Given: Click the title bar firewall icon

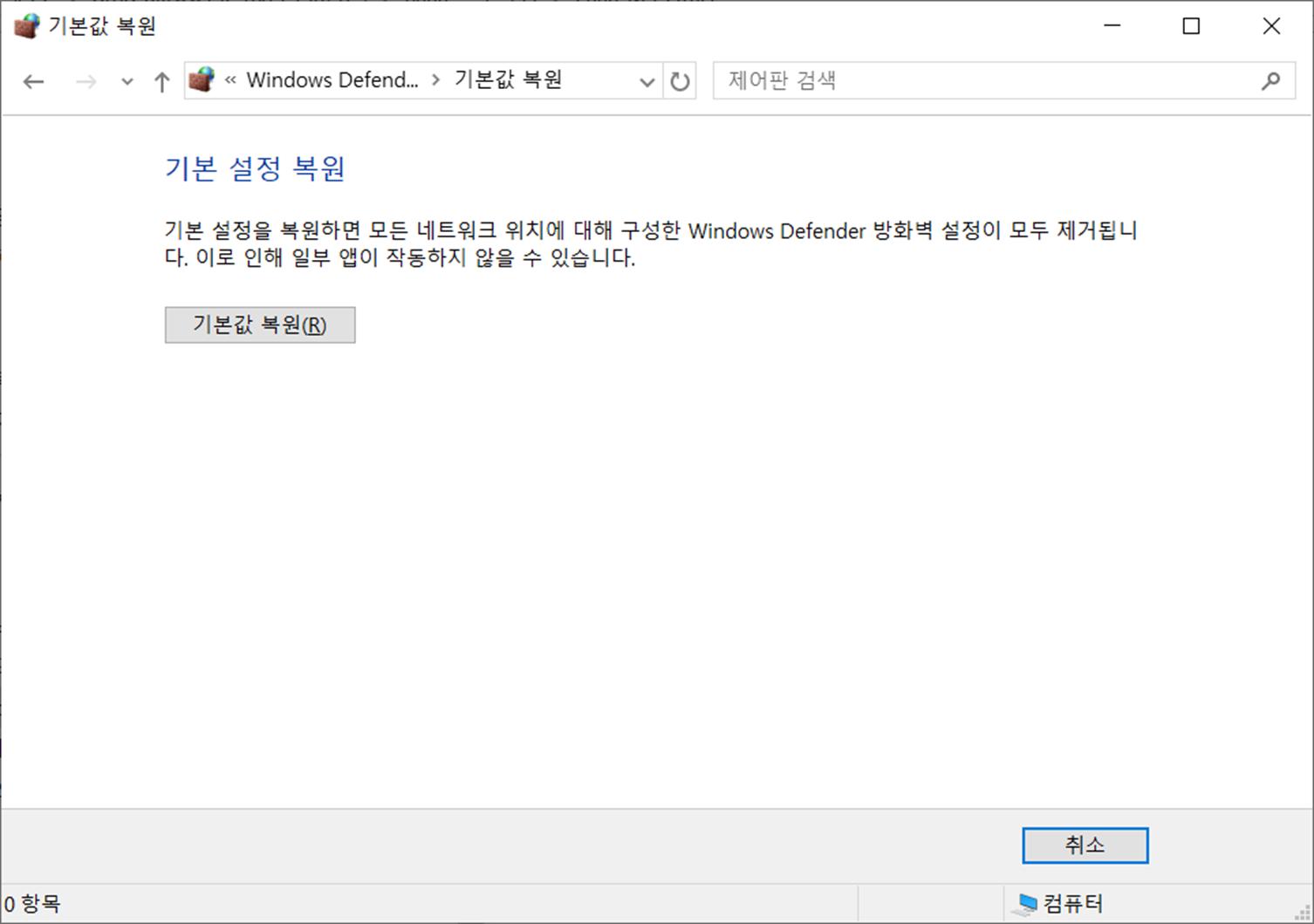Looking at the screenshot, I should pos(27,26).
